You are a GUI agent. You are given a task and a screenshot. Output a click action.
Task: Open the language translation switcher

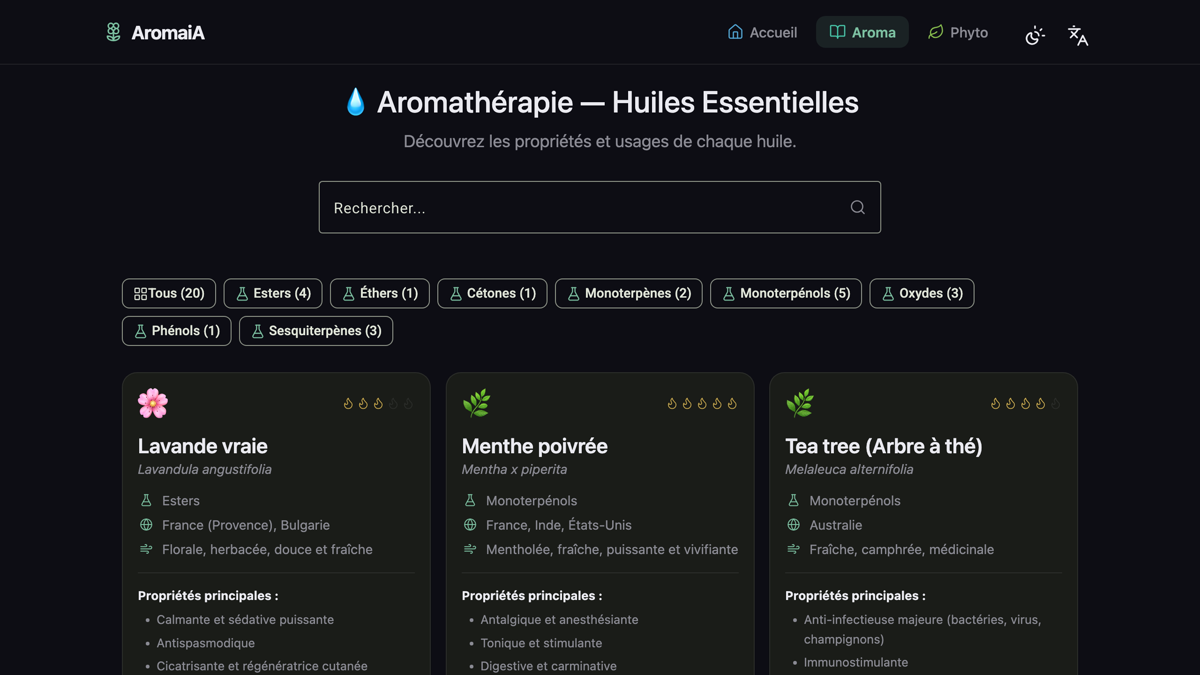pos(1077,35)
